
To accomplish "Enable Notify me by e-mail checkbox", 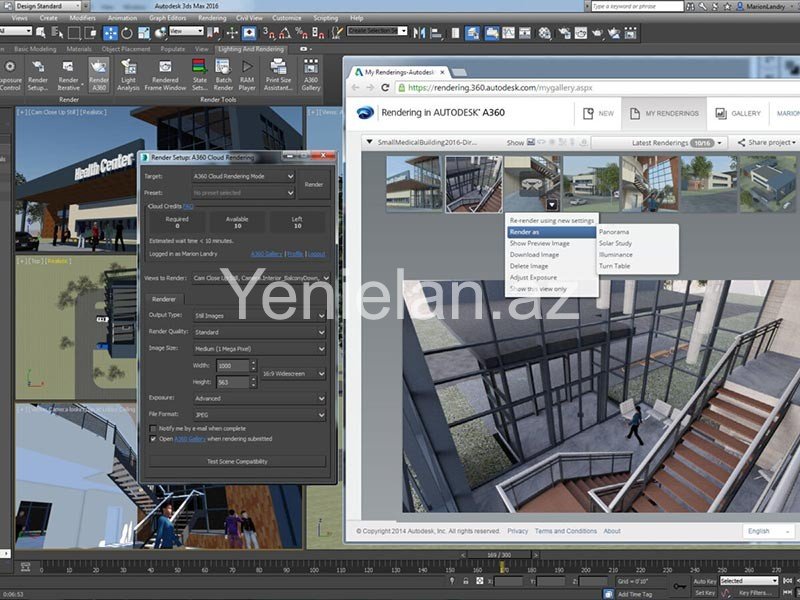I will click(x=153, y=429).
